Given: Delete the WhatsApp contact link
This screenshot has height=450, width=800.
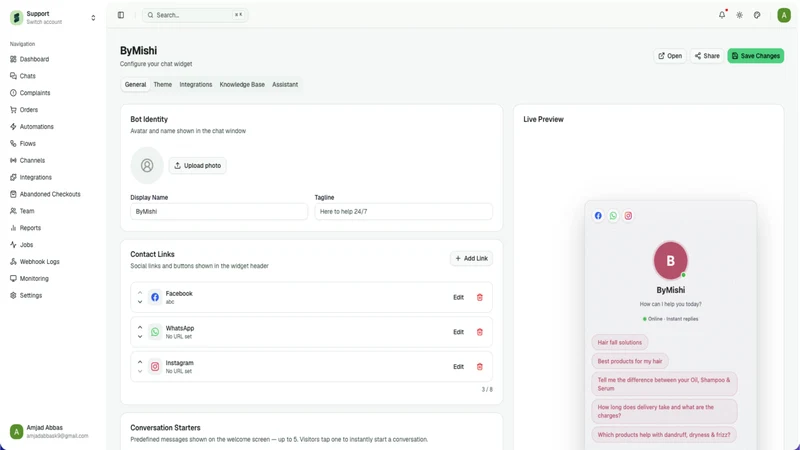Looking at the screenshot, I should (x=480, y=332).
